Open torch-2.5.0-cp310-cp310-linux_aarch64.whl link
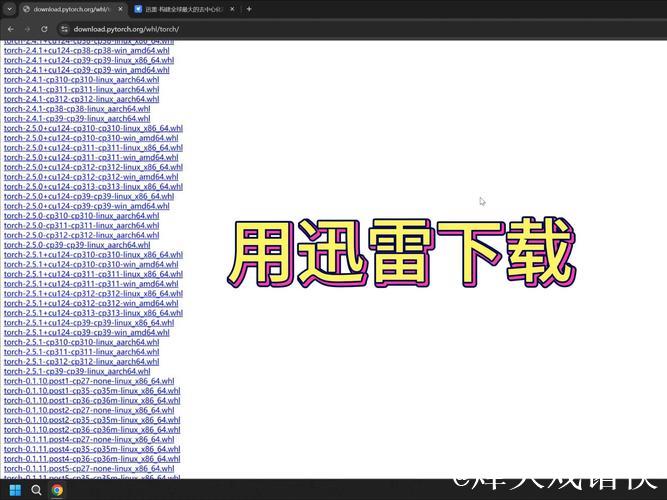Image resolution: width=667 pixels, height=500 pixels. pyautogui.click(x=82, y=216)
